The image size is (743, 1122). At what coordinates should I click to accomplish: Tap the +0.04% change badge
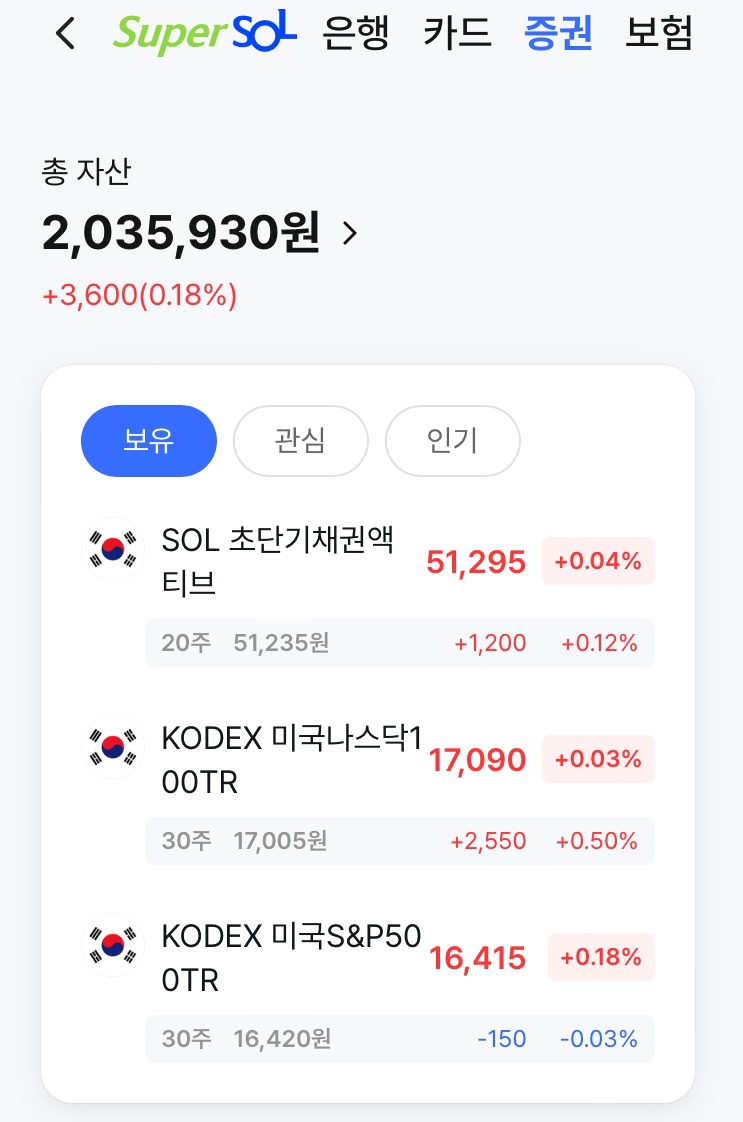598,561
